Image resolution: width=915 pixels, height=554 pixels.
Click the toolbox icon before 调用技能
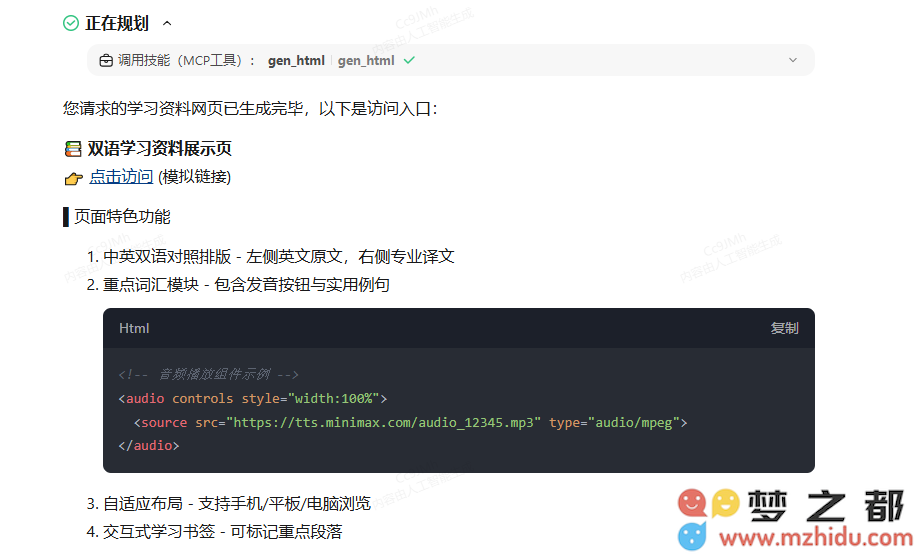[x=106, y=61]
